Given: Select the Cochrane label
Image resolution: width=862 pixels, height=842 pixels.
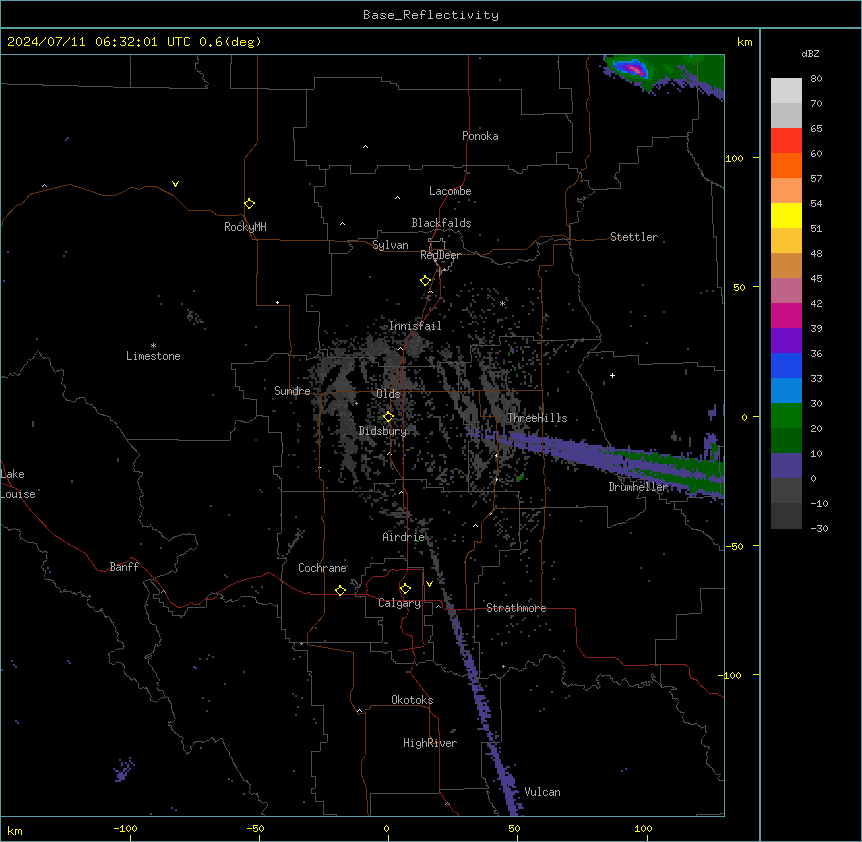Looking at the screenshot, I should pyautogui.click(x=322, y=568).
